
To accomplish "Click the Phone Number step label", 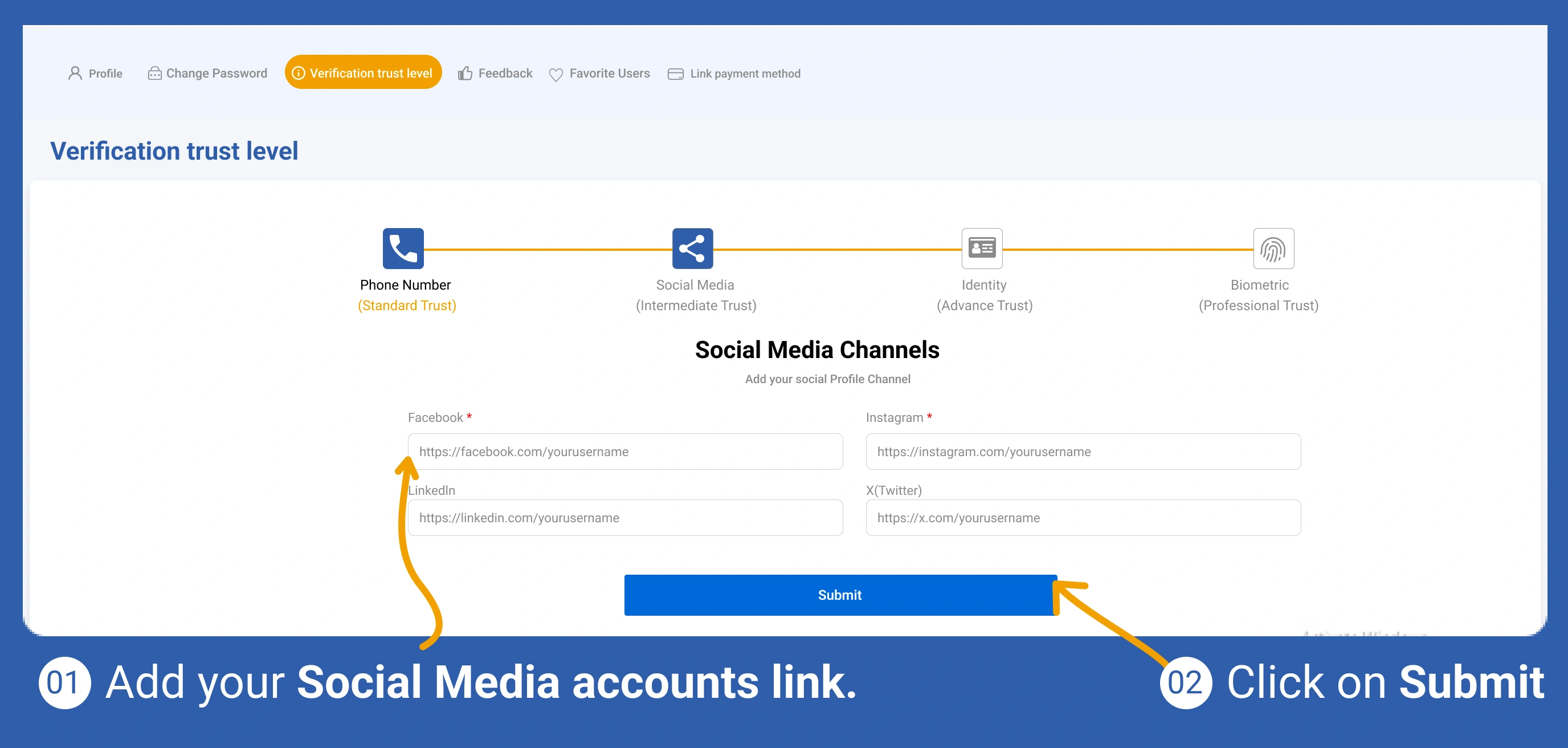I will (406, 285).
